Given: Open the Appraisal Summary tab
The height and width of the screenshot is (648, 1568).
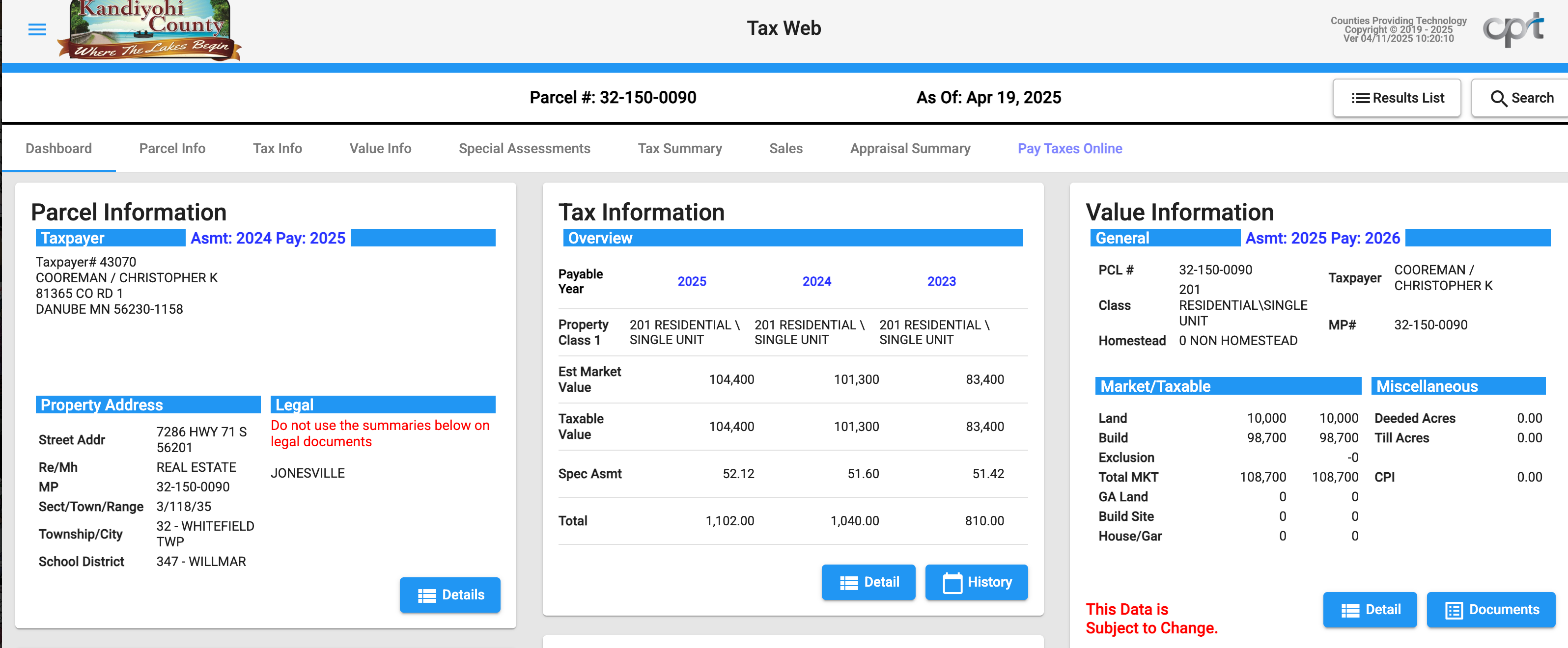Looking at the screenshot, I should click(910, 148).
